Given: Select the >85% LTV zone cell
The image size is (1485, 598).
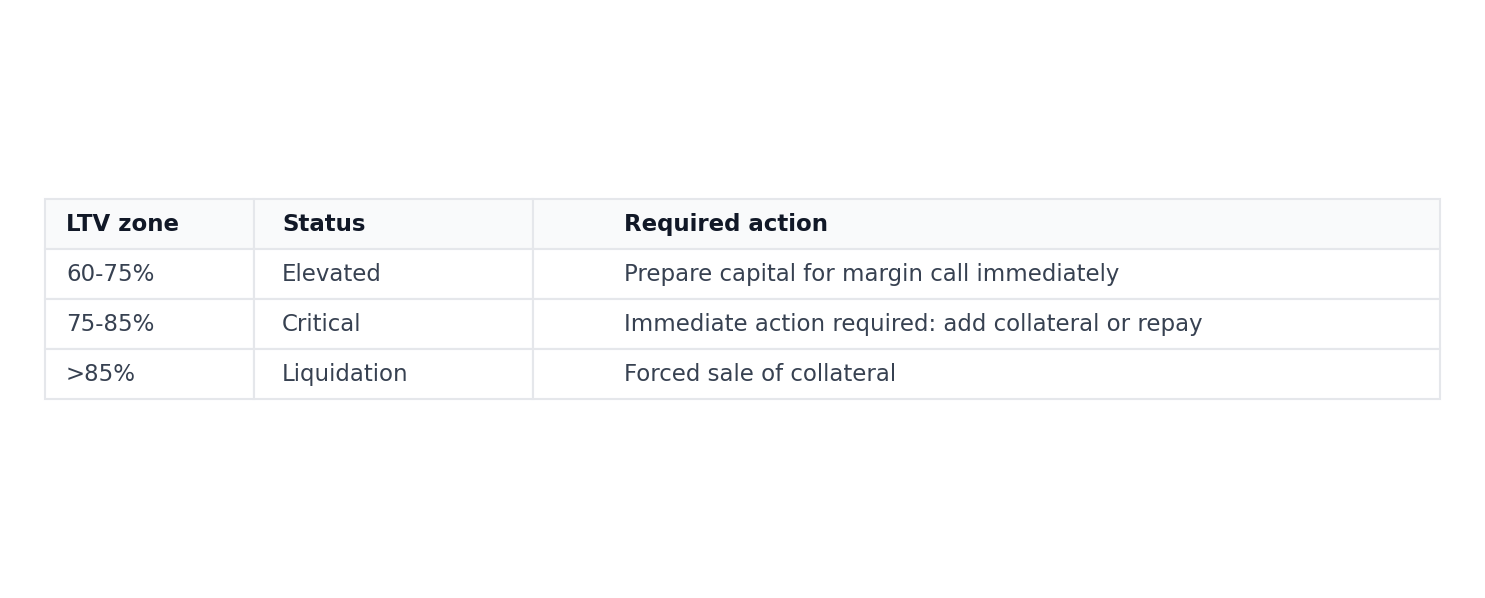Looking at the screenshot, I should (x=100, y=374).
